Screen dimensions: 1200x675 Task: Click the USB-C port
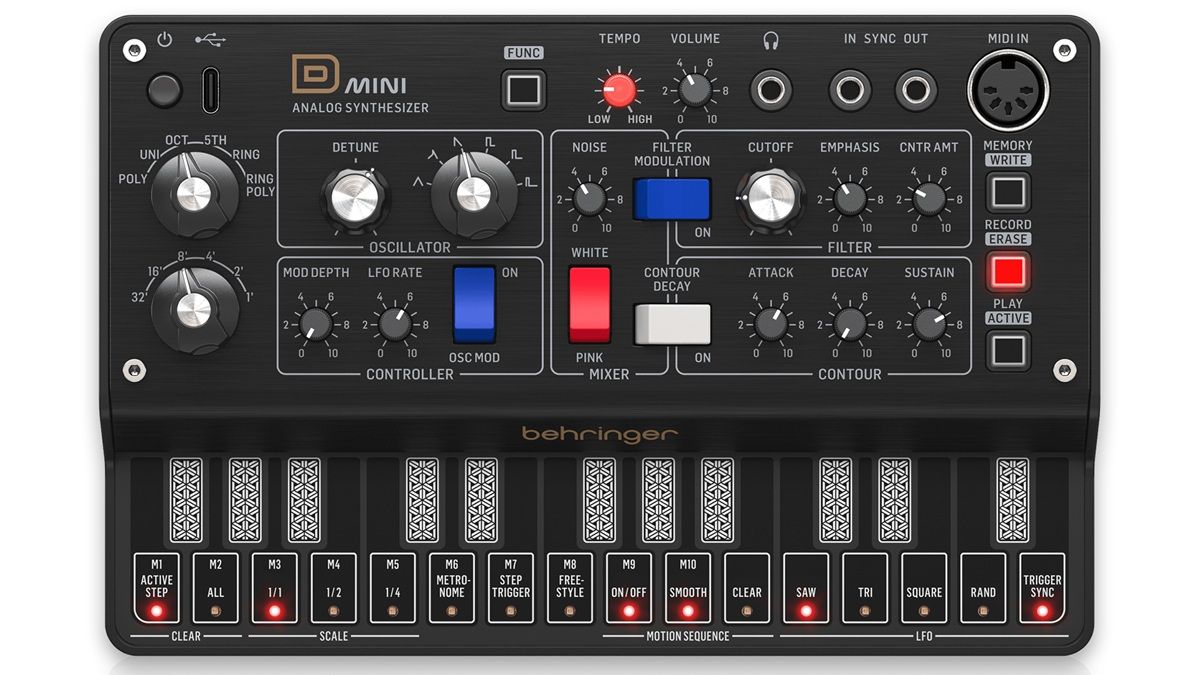click(x=211, y=89)
